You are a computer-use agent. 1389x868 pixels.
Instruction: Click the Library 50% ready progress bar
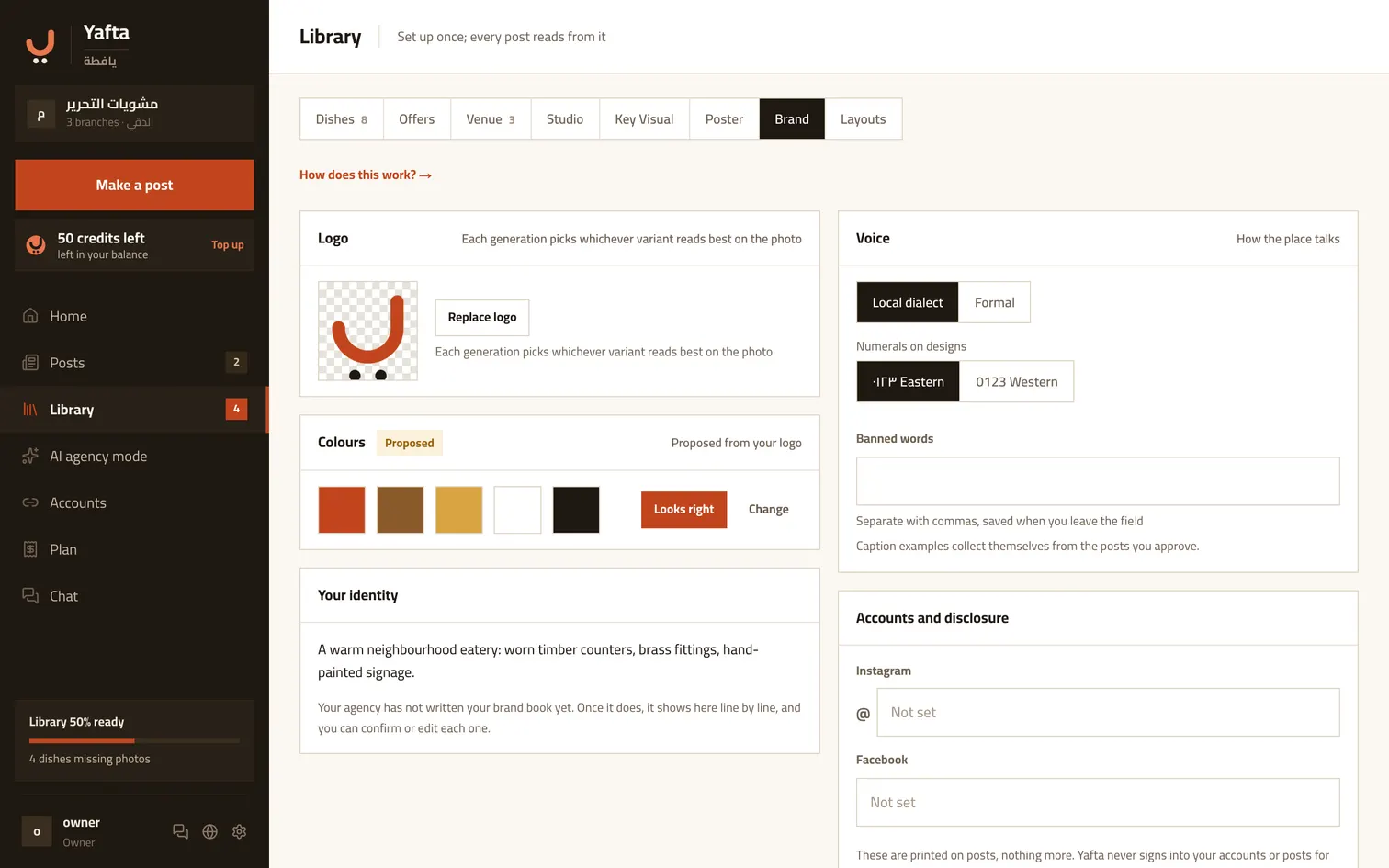click(x=134, y=740)
